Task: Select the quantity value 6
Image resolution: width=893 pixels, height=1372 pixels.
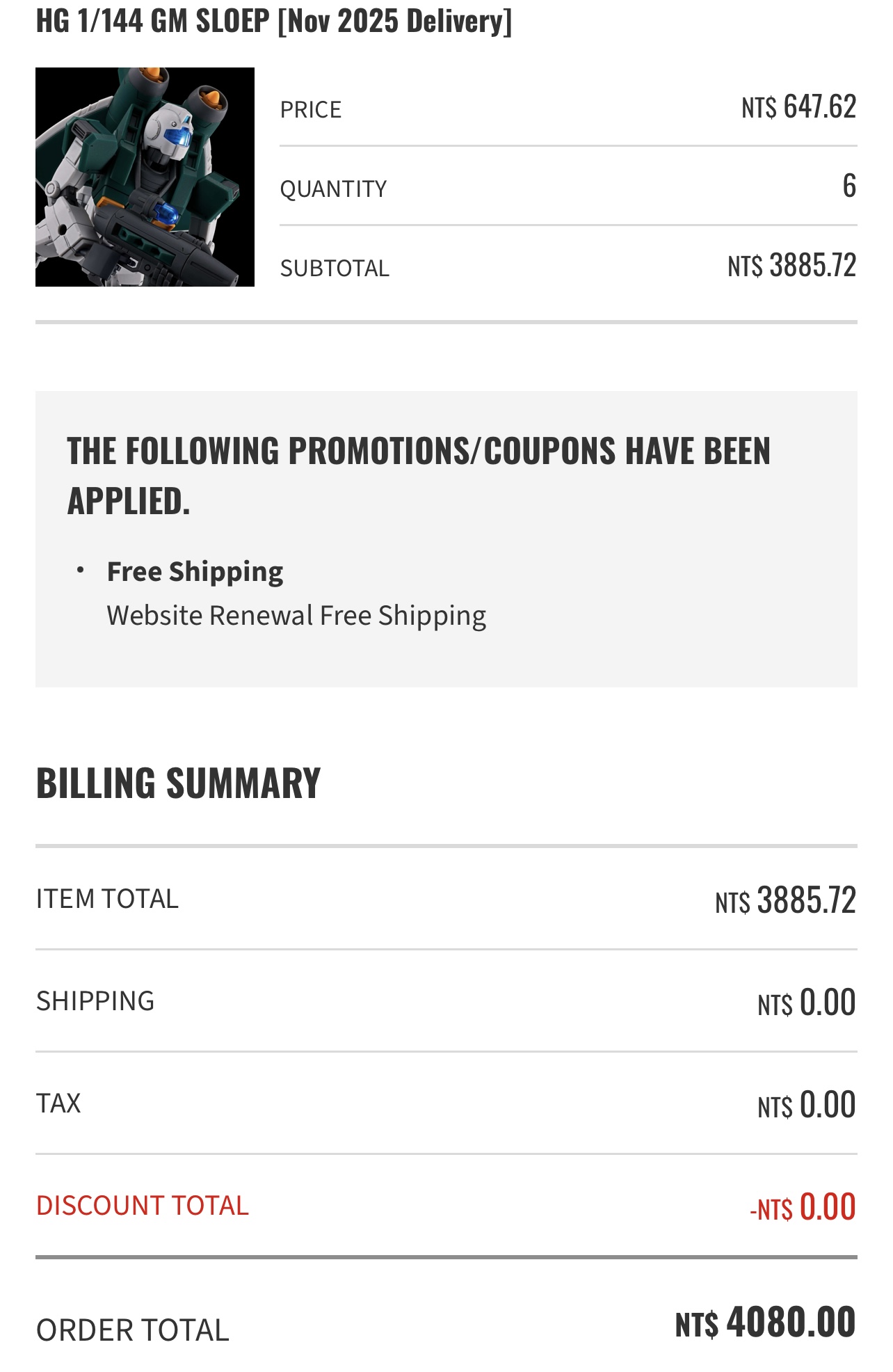Action: pyautogui.click(x=849, y=186)
